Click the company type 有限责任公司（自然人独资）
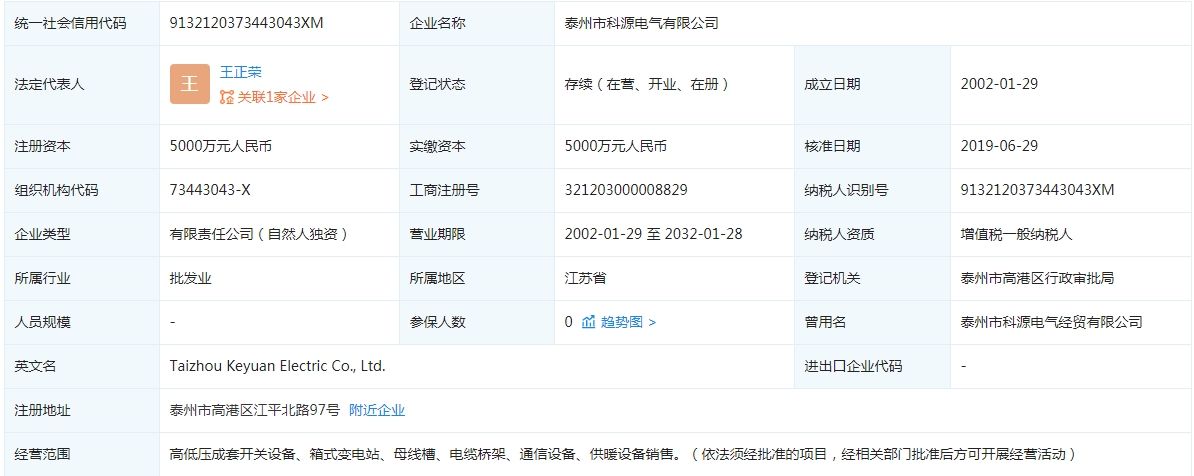Screen dimensions: 1194x476 point(258,234)
